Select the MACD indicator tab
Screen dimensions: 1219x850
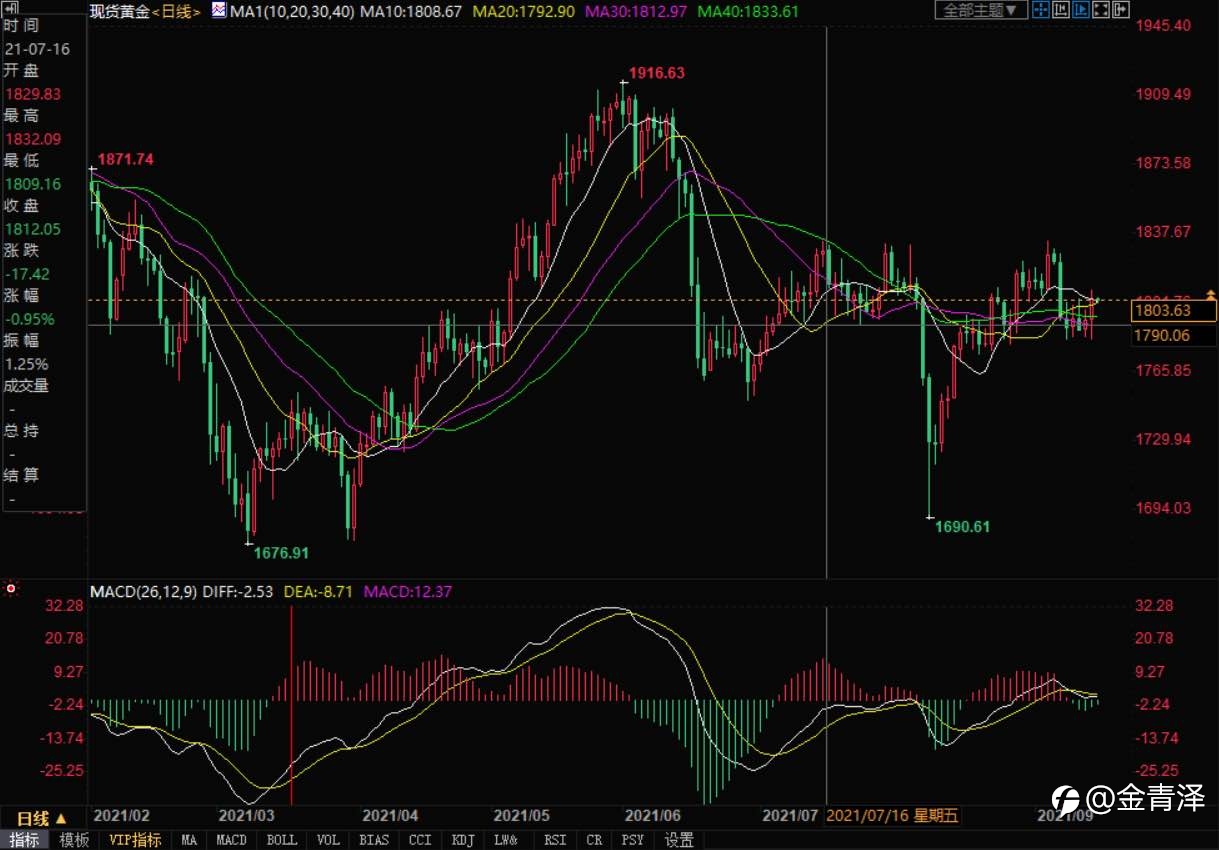232,840
